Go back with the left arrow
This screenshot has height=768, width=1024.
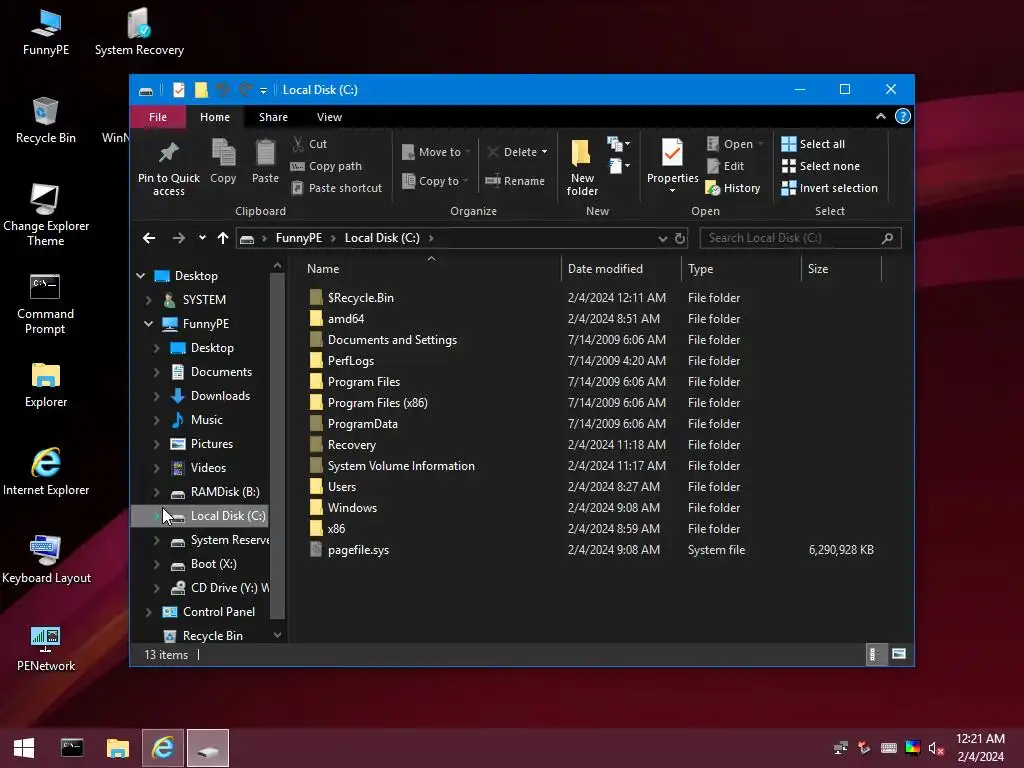149,238
